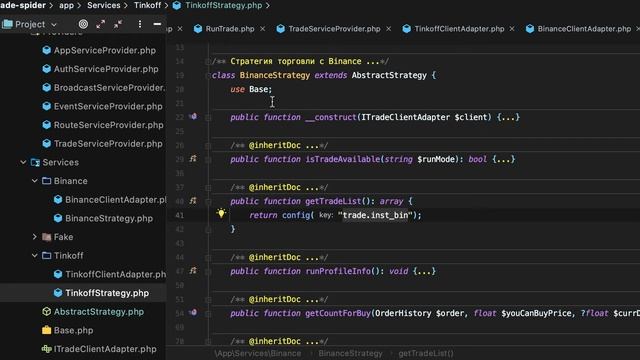Click the Collapse All icon in Project panel
This screenshot has width=640, height=360.
[x=118, y=24]
